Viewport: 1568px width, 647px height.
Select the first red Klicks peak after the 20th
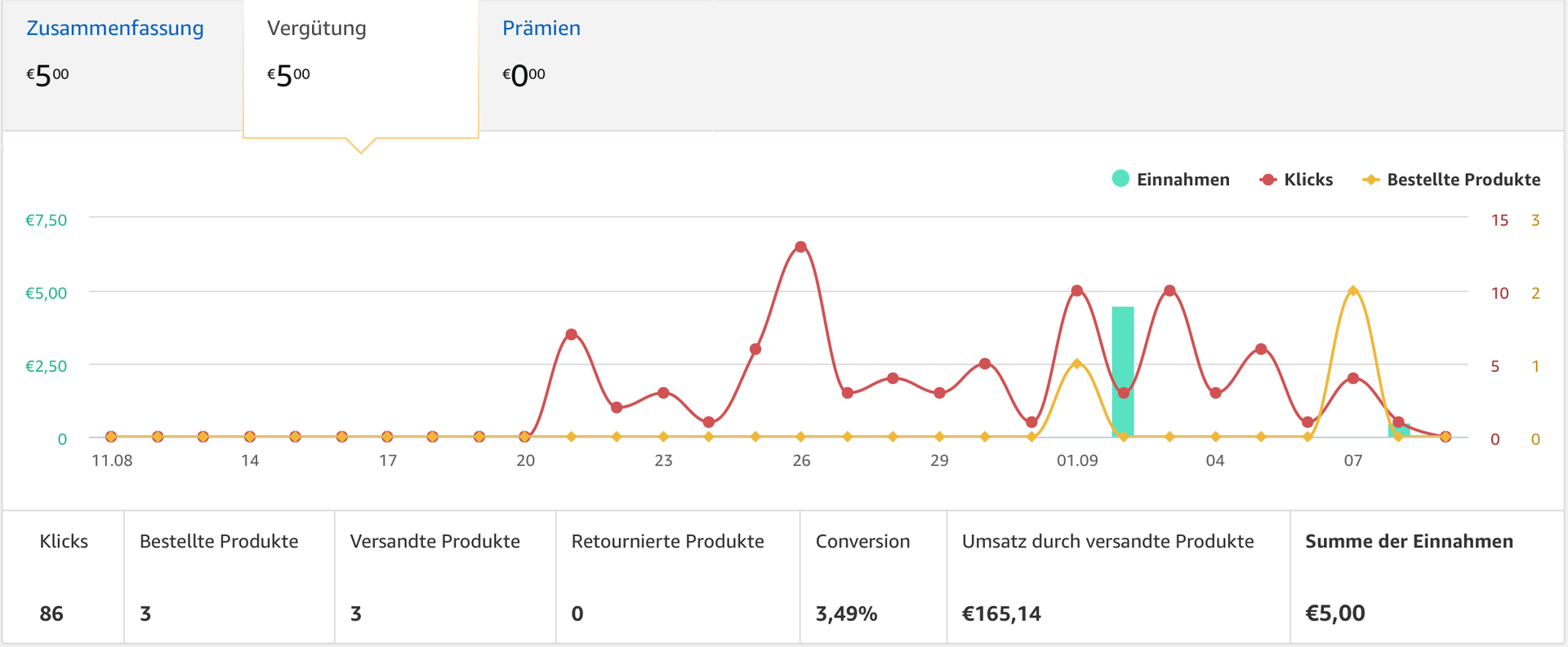click(x=571, y=334)
